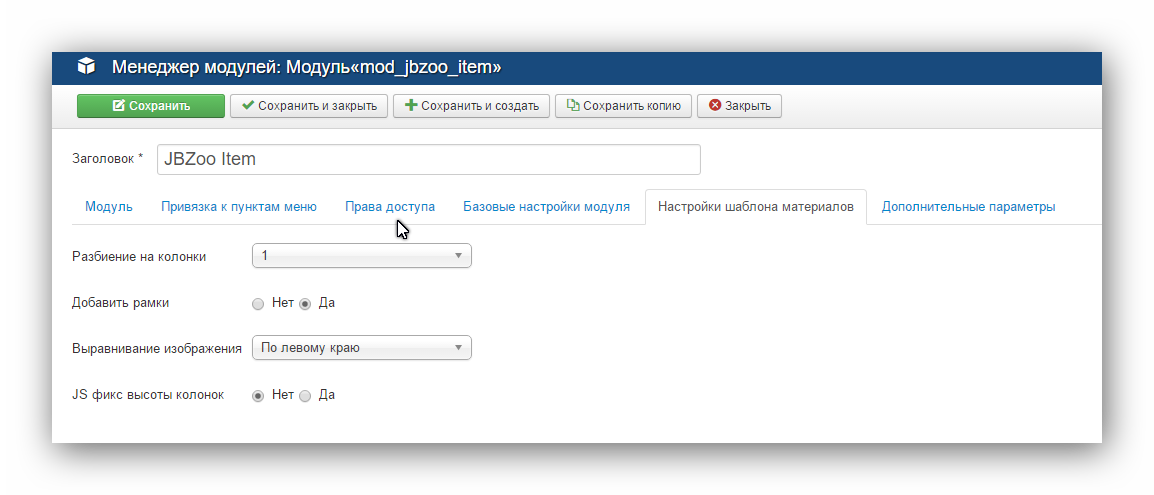Expand the Выравнивание изображения dropdown
Viewport: 1154px width, 495px height.
361,348
